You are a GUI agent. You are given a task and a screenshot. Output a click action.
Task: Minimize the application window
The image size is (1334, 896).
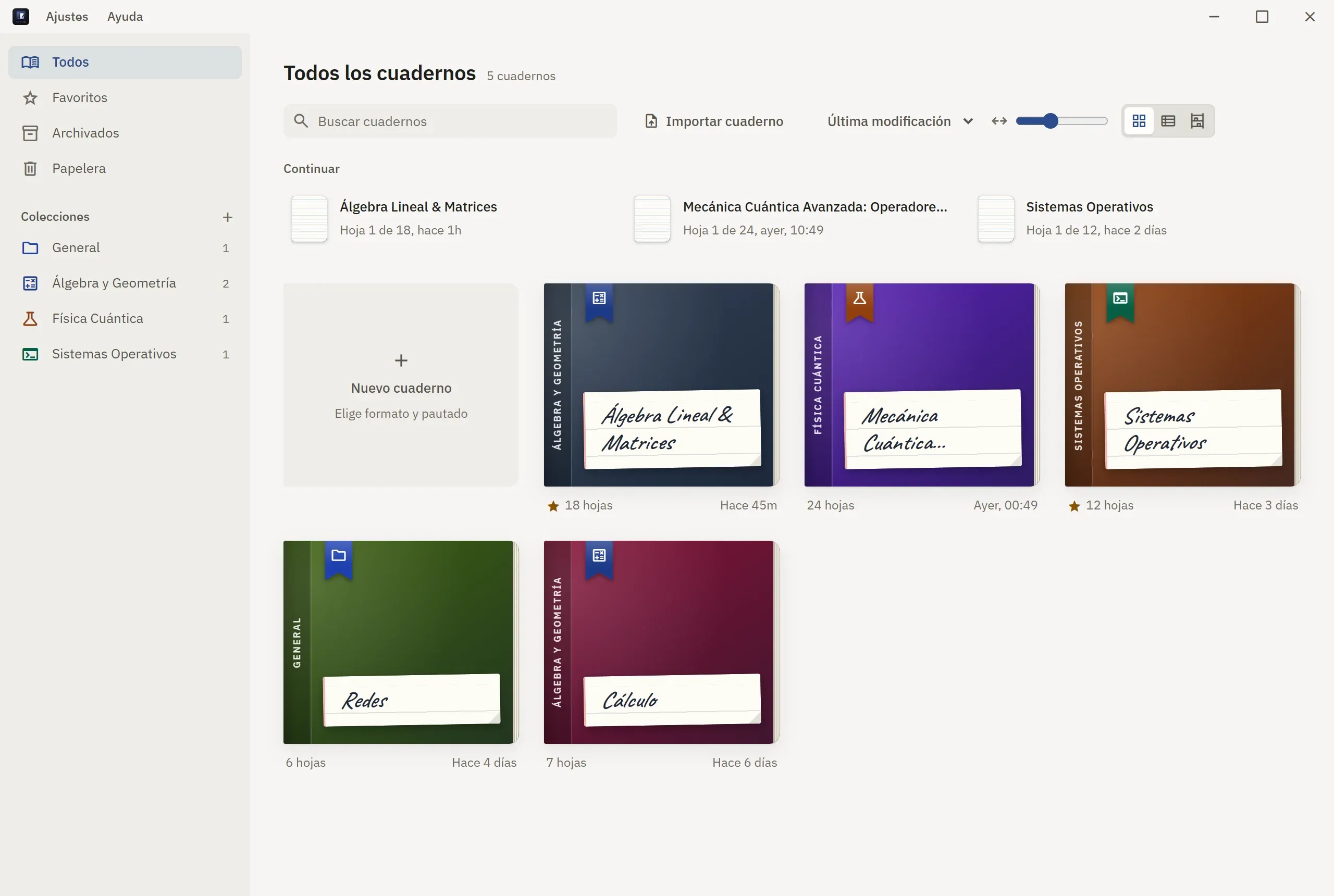1214,17
